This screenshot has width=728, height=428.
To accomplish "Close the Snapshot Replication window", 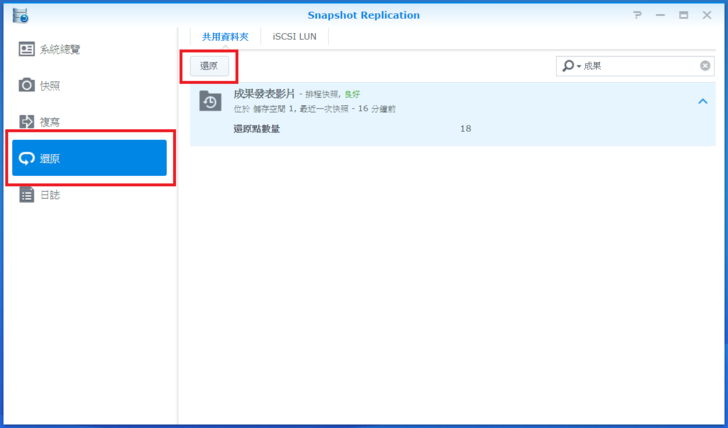I will [707, 15].
